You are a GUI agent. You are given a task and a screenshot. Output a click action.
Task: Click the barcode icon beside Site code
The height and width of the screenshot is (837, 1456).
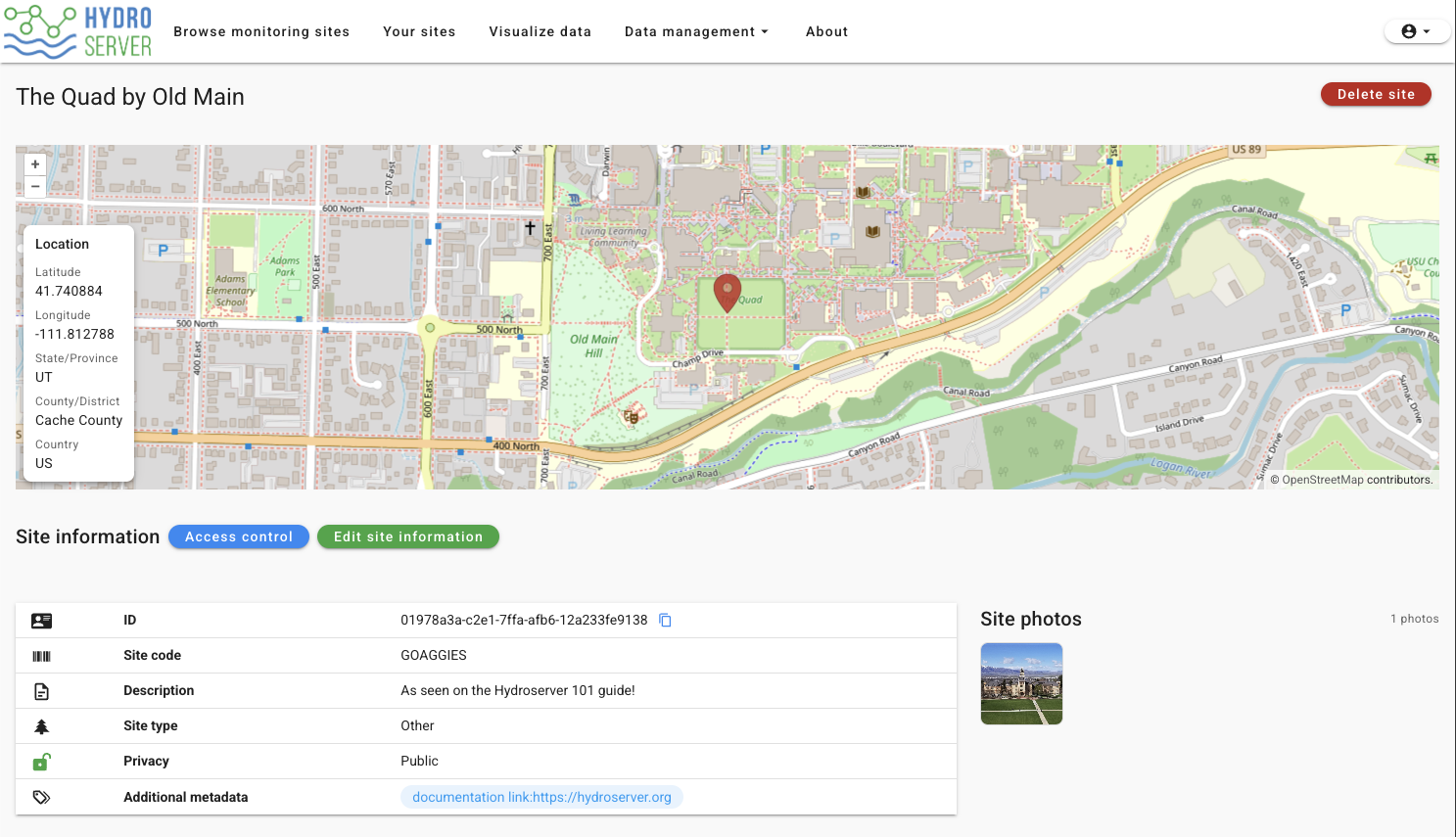tap(41, 656)
